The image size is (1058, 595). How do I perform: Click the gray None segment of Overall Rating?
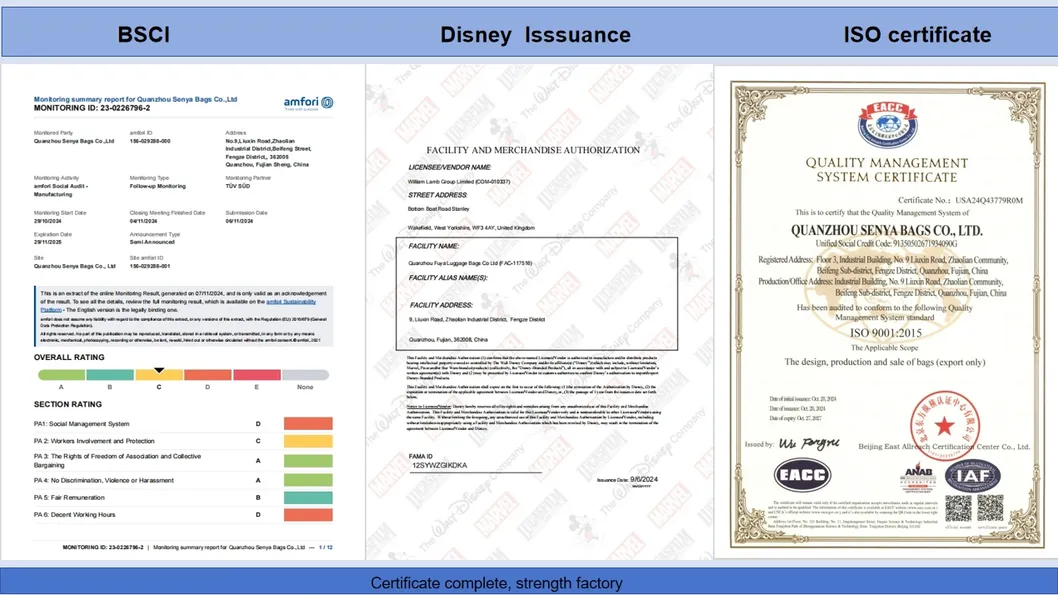(306, 375)
